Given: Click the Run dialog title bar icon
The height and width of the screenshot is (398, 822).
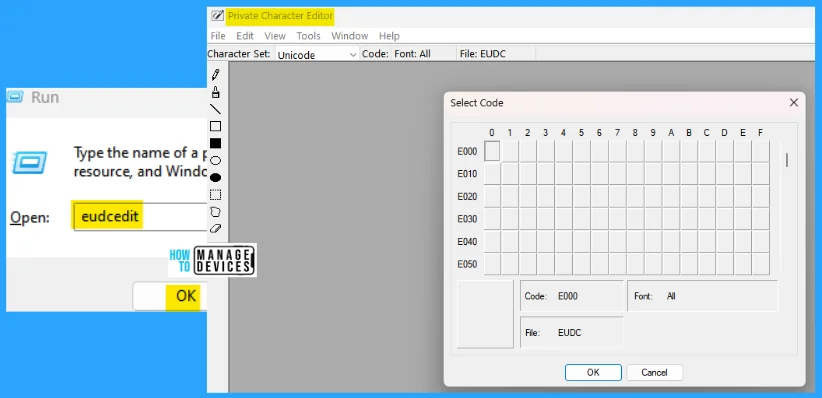Looking at the screenshot, I should [15, 96].
